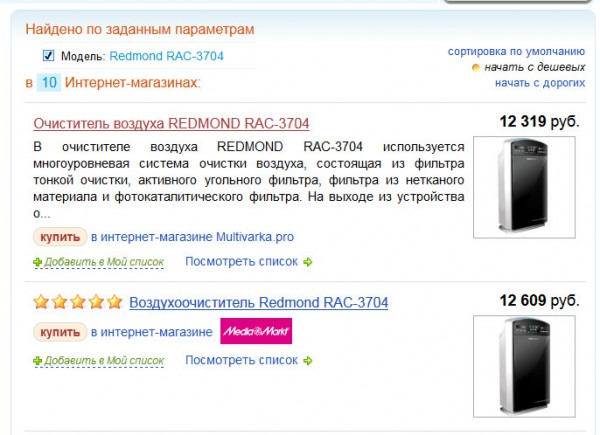Click the green plus icon in second listing
Viewport: 600px width, 435px height.
(38, 360)
